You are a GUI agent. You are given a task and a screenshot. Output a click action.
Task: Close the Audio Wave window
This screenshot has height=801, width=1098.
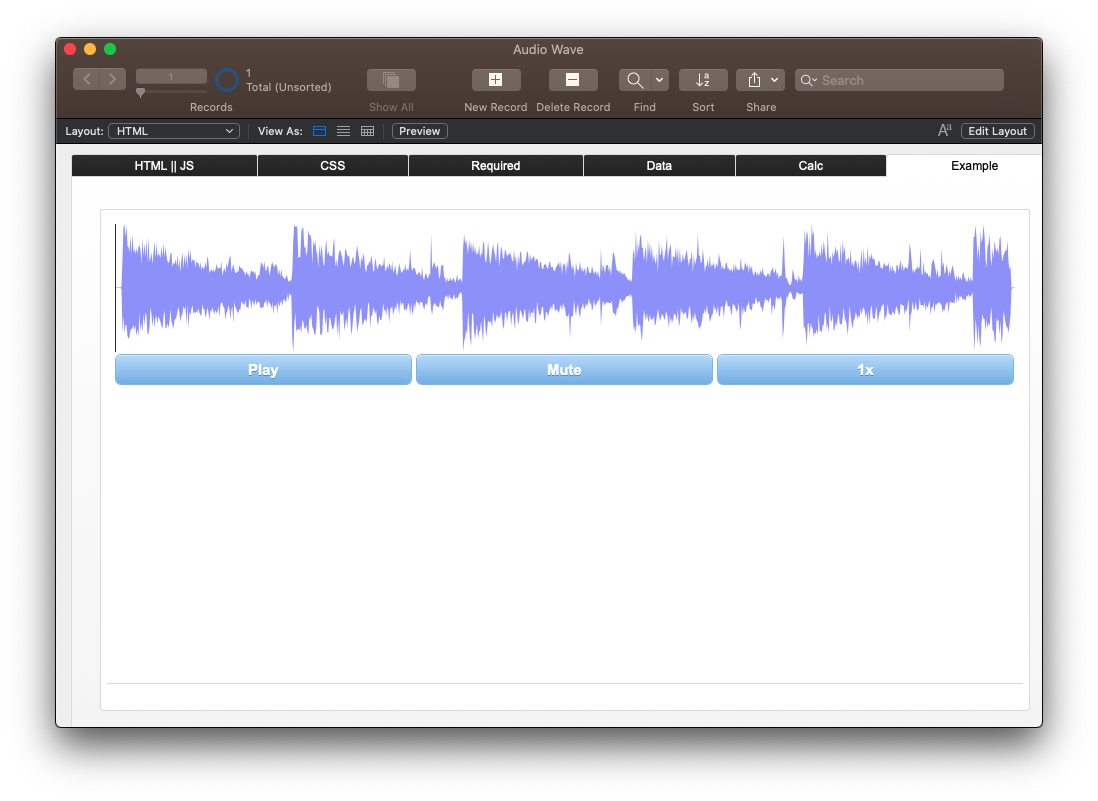pyautogui.click(x=70, y=49)
